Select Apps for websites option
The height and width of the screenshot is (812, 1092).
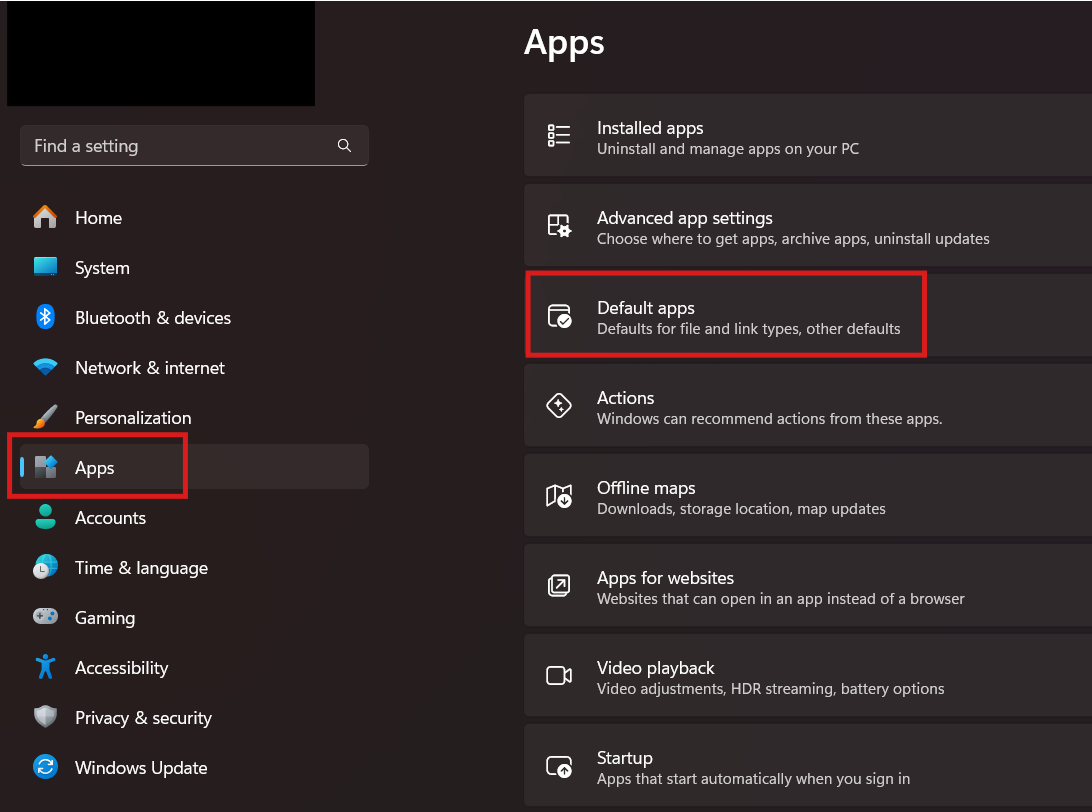tap(780, 587)
